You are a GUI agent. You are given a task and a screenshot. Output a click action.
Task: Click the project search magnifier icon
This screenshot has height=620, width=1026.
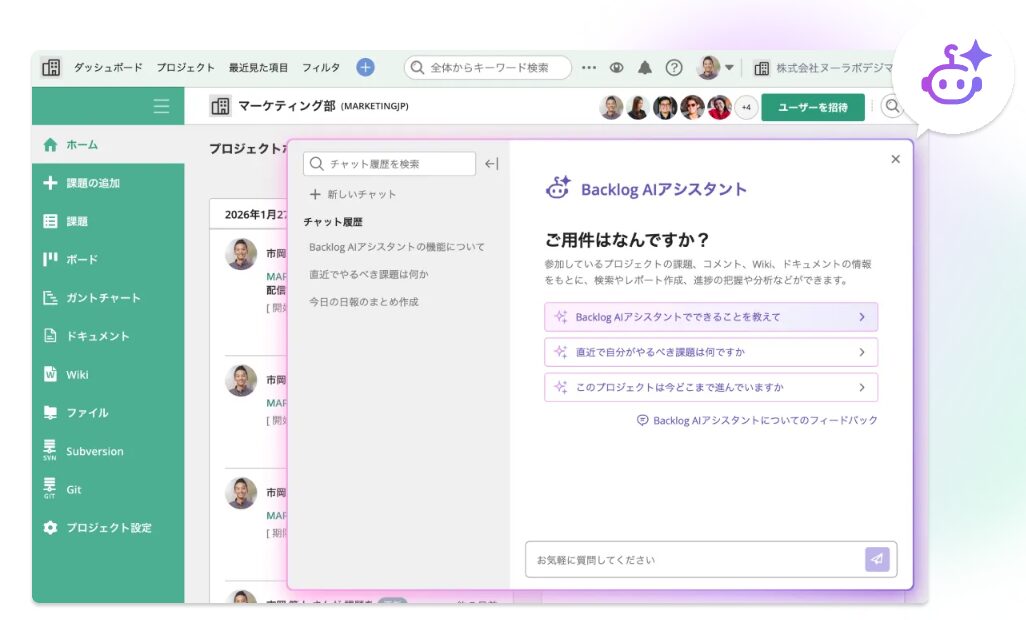pyautogui.click(x=892, y=106)
